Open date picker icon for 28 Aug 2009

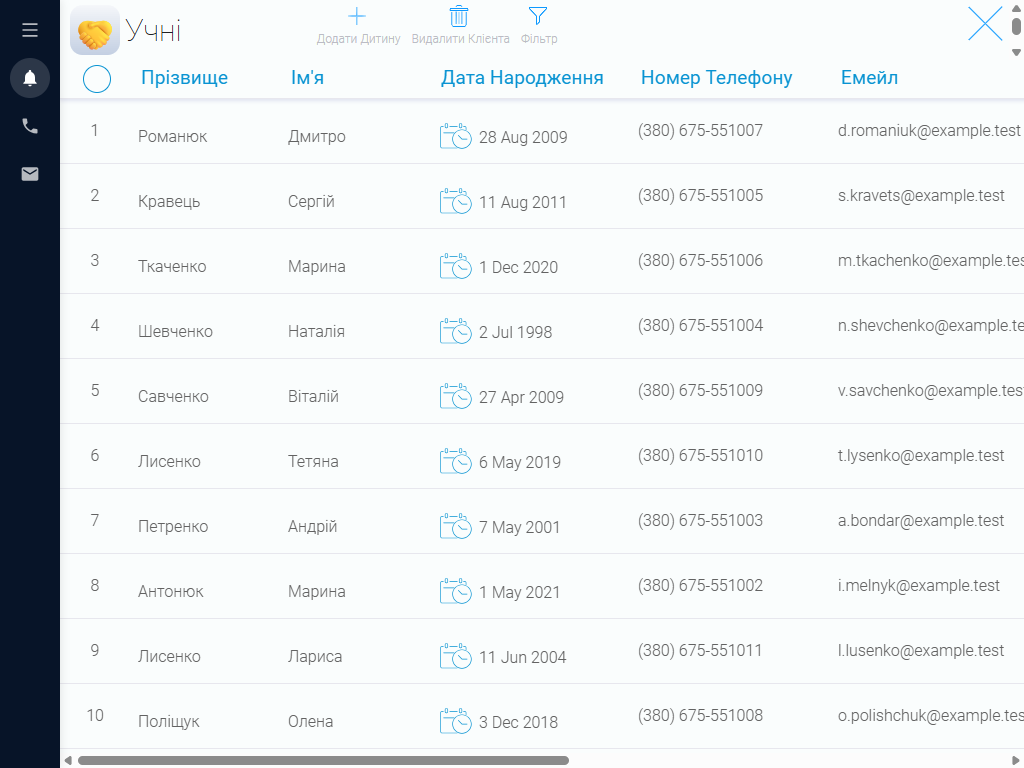456,136
